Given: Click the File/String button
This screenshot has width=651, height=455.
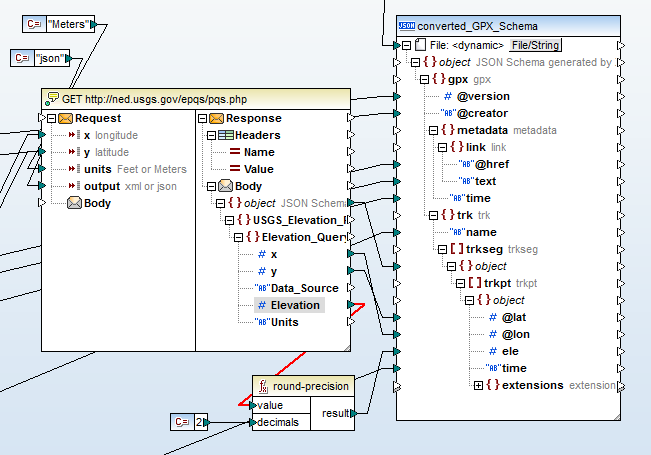Looking at the screenshot, I should [x=535, y=45].
